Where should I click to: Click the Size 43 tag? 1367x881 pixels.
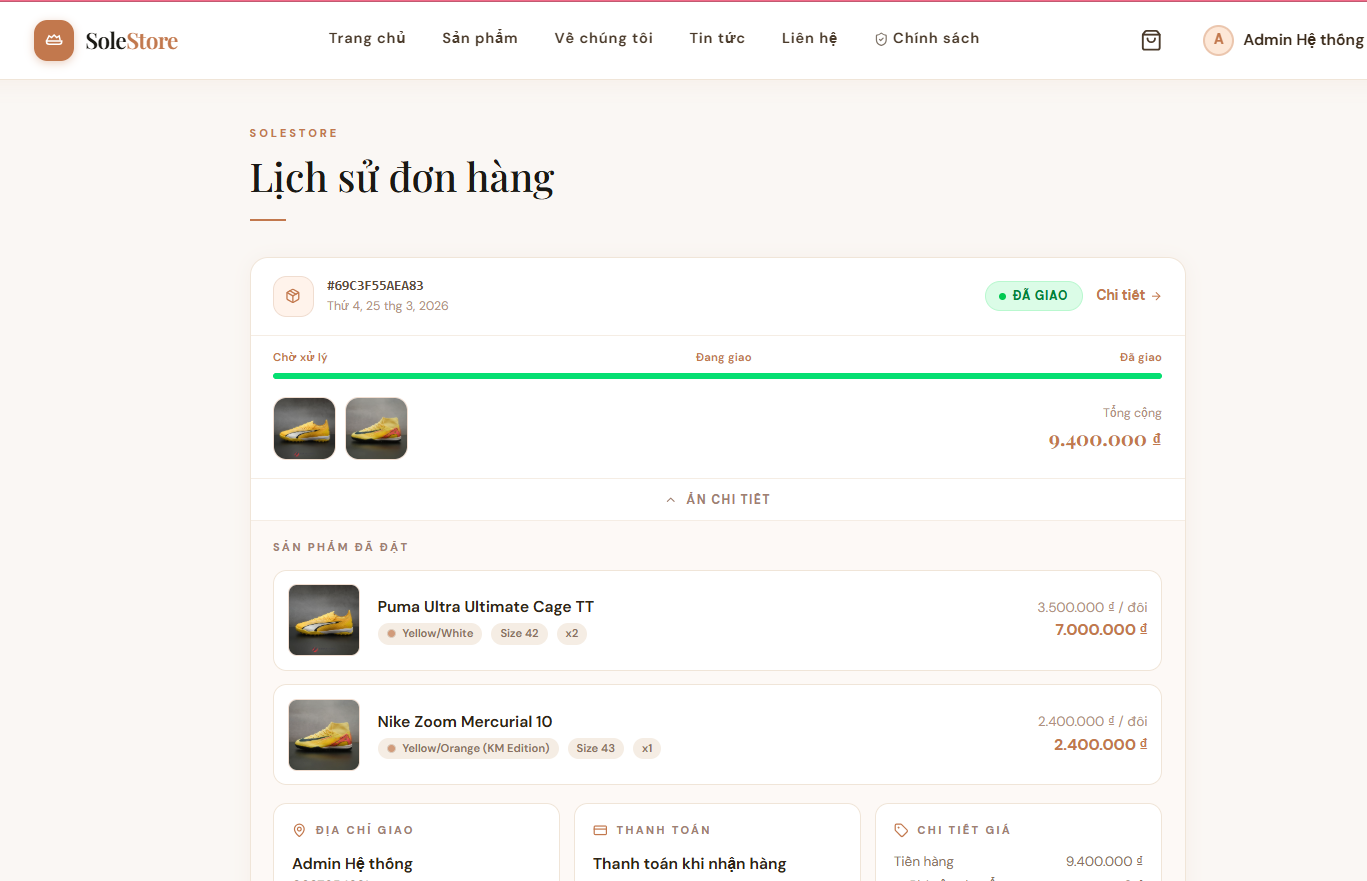click(x=596, y=748)
